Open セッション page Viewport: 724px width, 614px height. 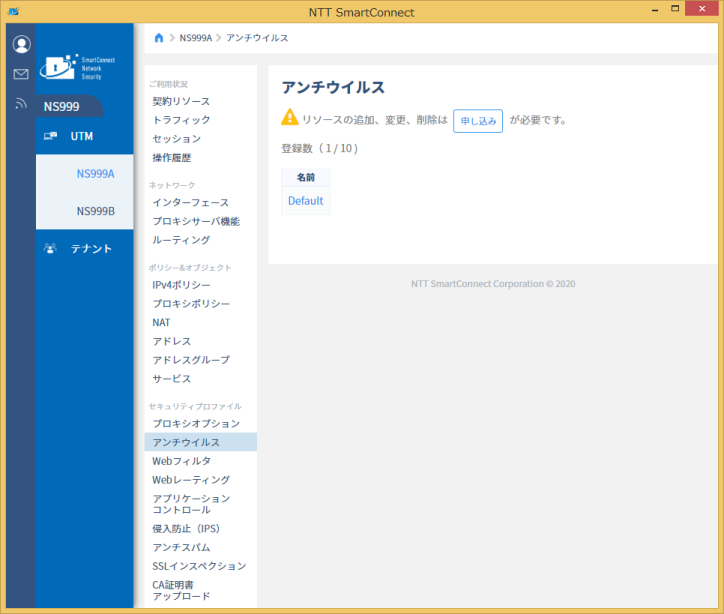[x=176, y=139]
